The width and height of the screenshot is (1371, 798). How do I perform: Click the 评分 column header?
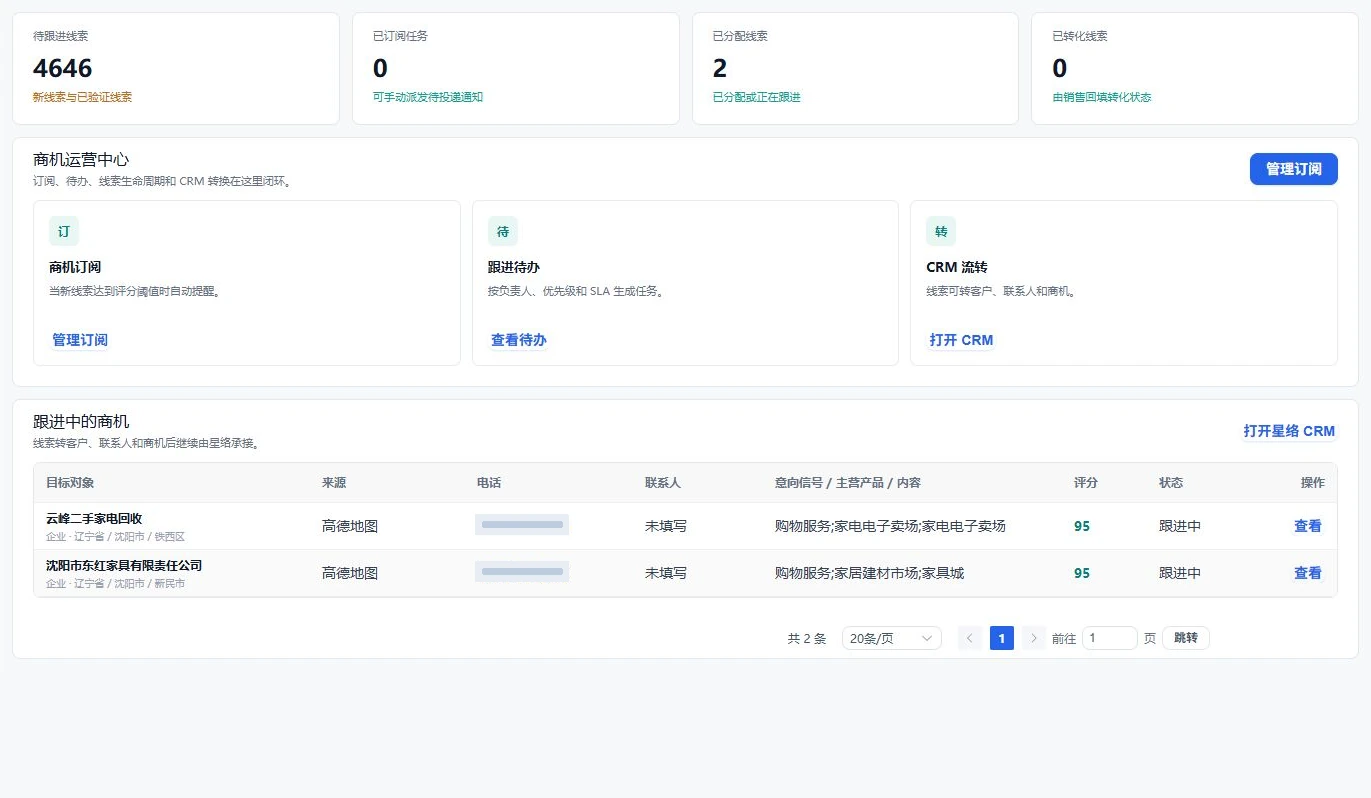pos(1086,483)
